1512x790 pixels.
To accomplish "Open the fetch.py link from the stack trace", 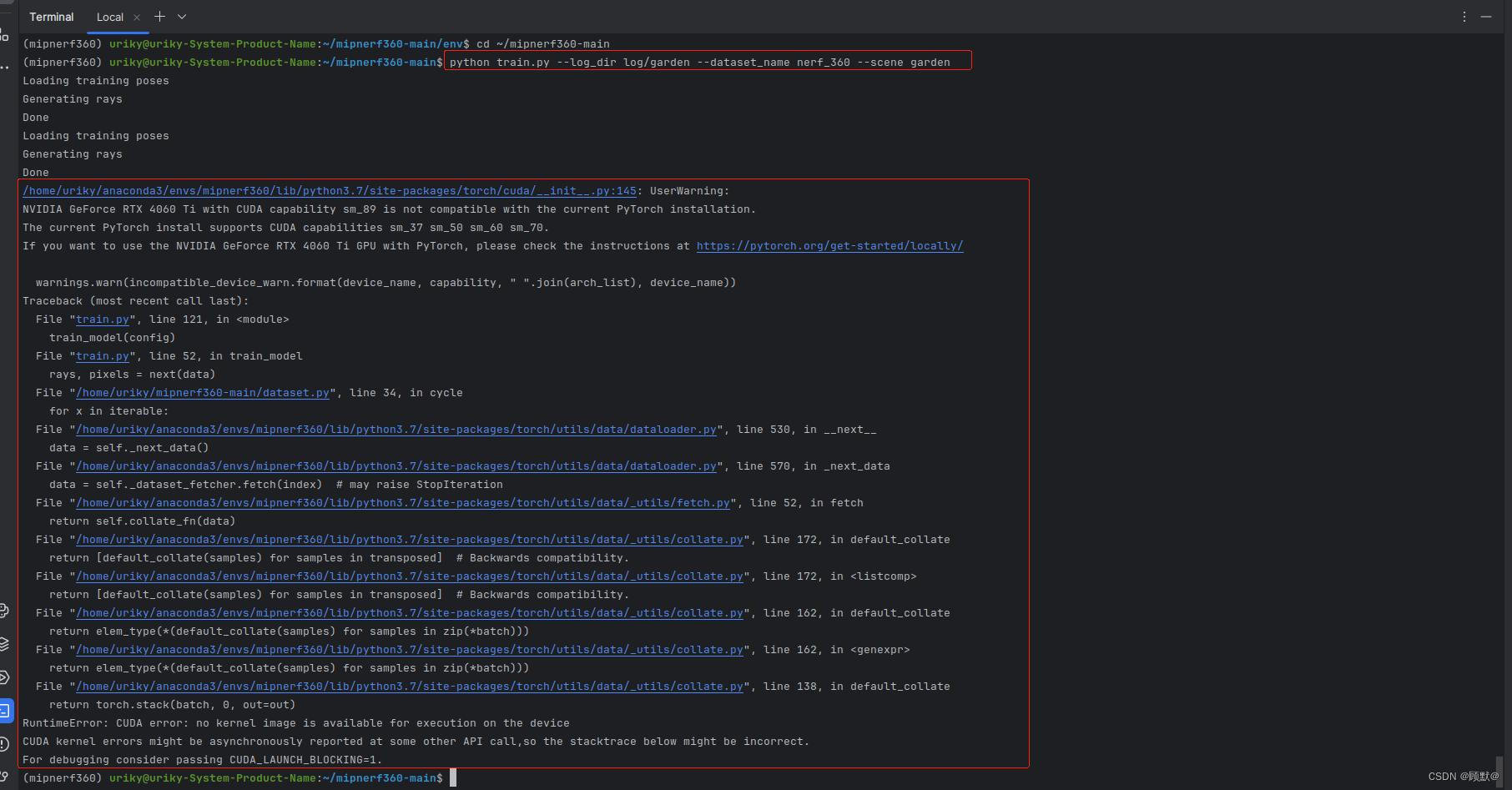I will tap(402, 502).
